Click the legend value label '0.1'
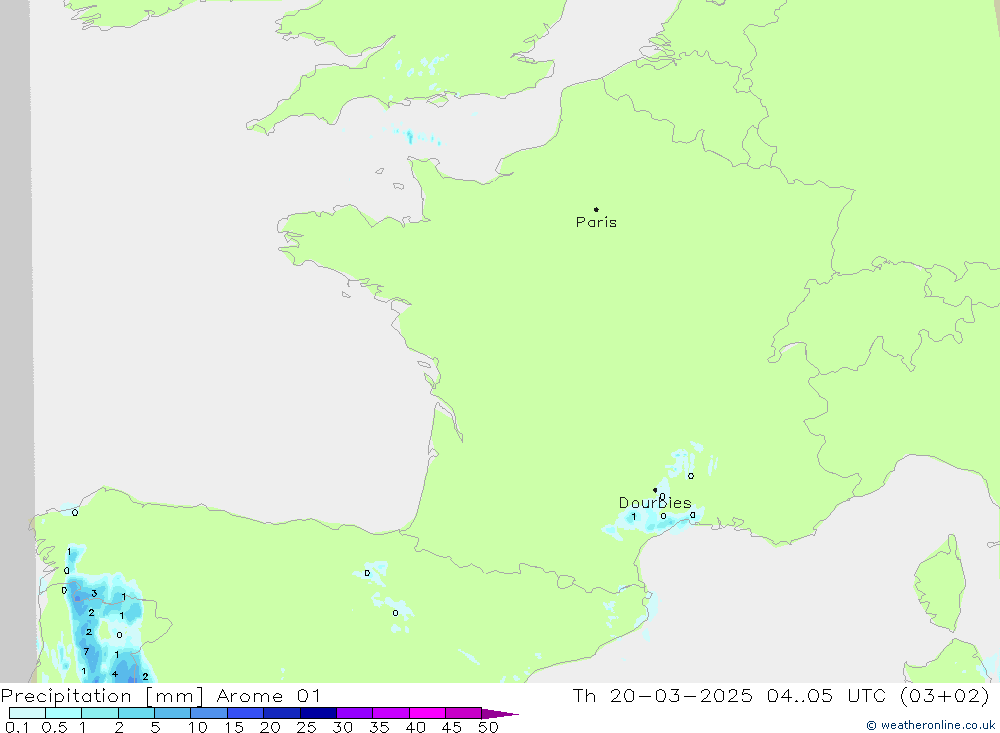Screen dimensions: 1000x733 (x=17, y=727)
